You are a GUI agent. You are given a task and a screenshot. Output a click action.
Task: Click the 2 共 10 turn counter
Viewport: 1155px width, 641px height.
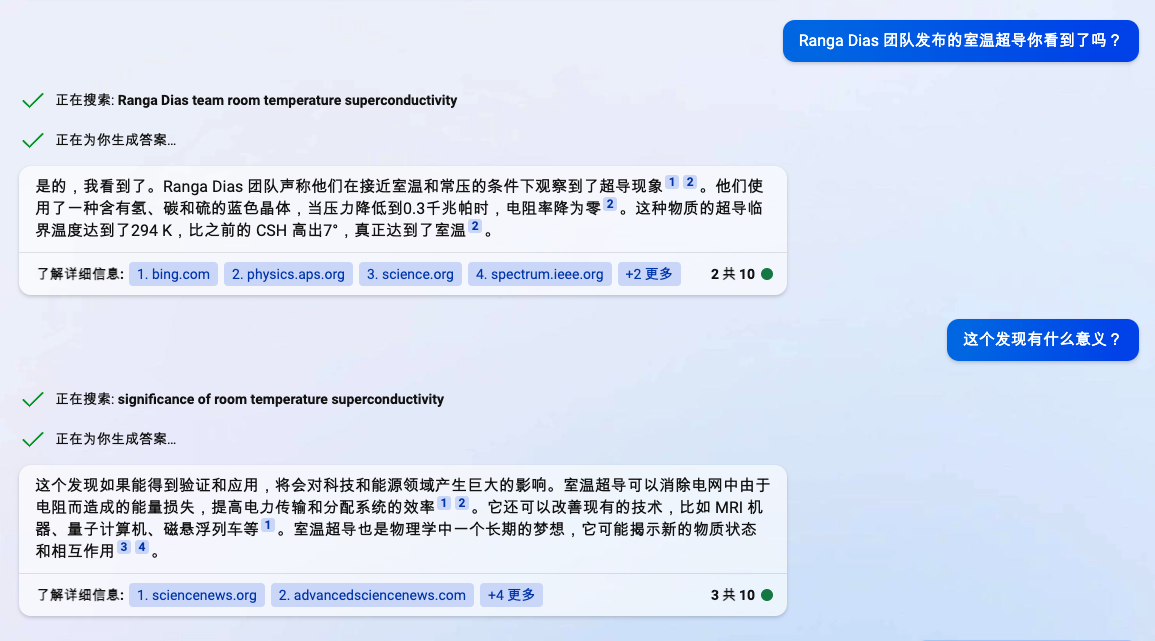732,274
